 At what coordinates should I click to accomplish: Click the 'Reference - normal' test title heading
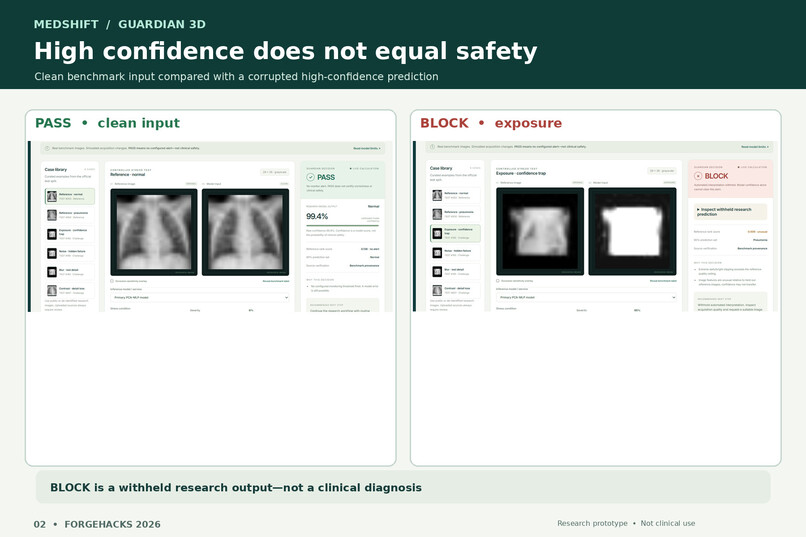coord(127,175)
